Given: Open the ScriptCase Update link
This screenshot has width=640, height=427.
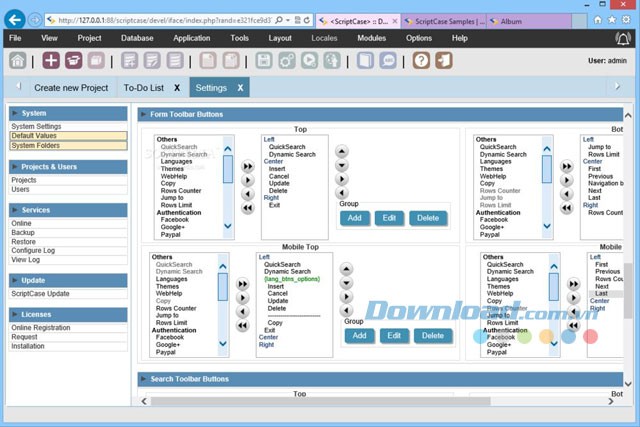Looking at the screenshot, I should 41,294.
